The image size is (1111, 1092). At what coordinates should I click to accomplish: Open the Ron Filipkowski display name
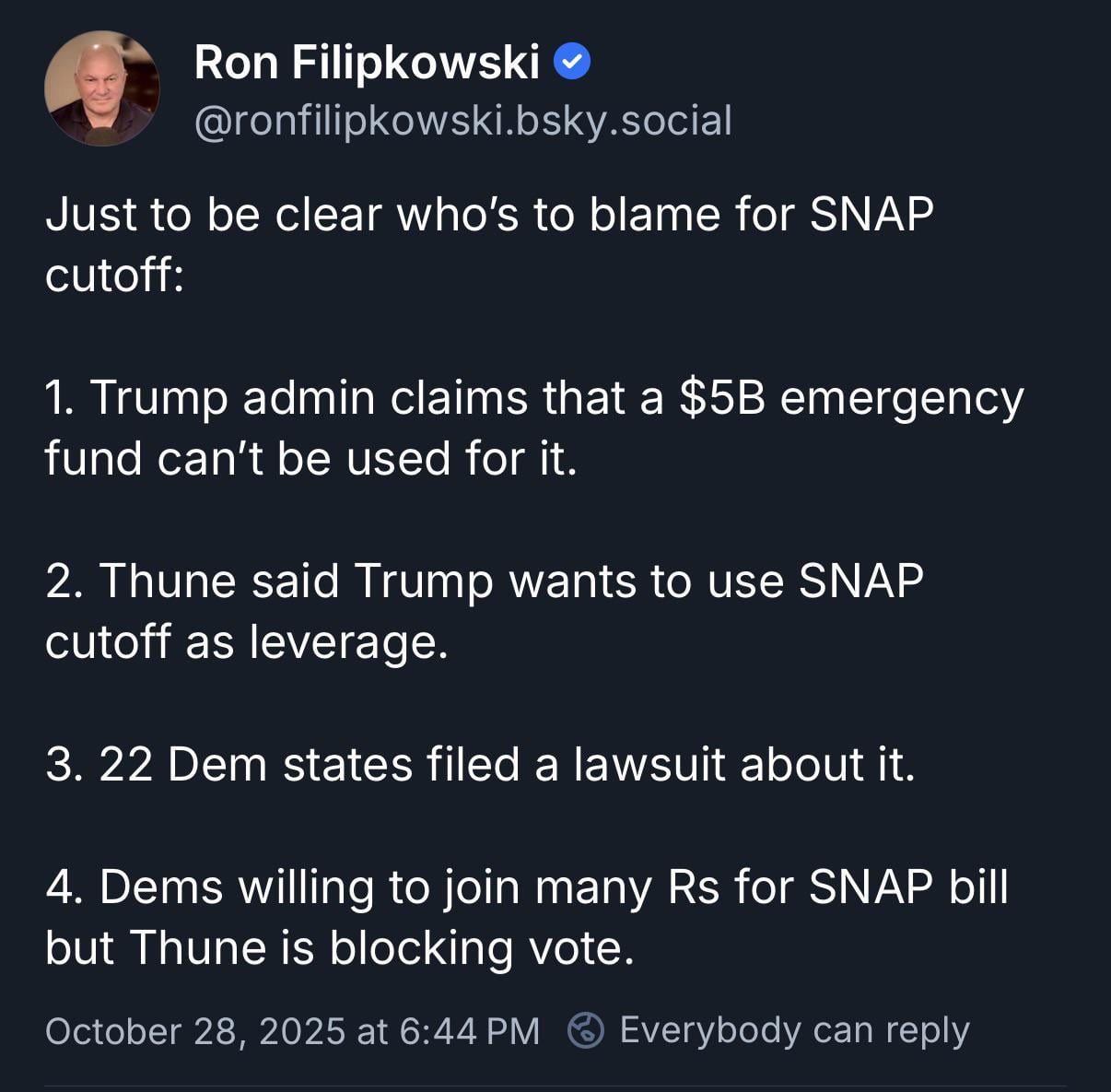[367, 63]
